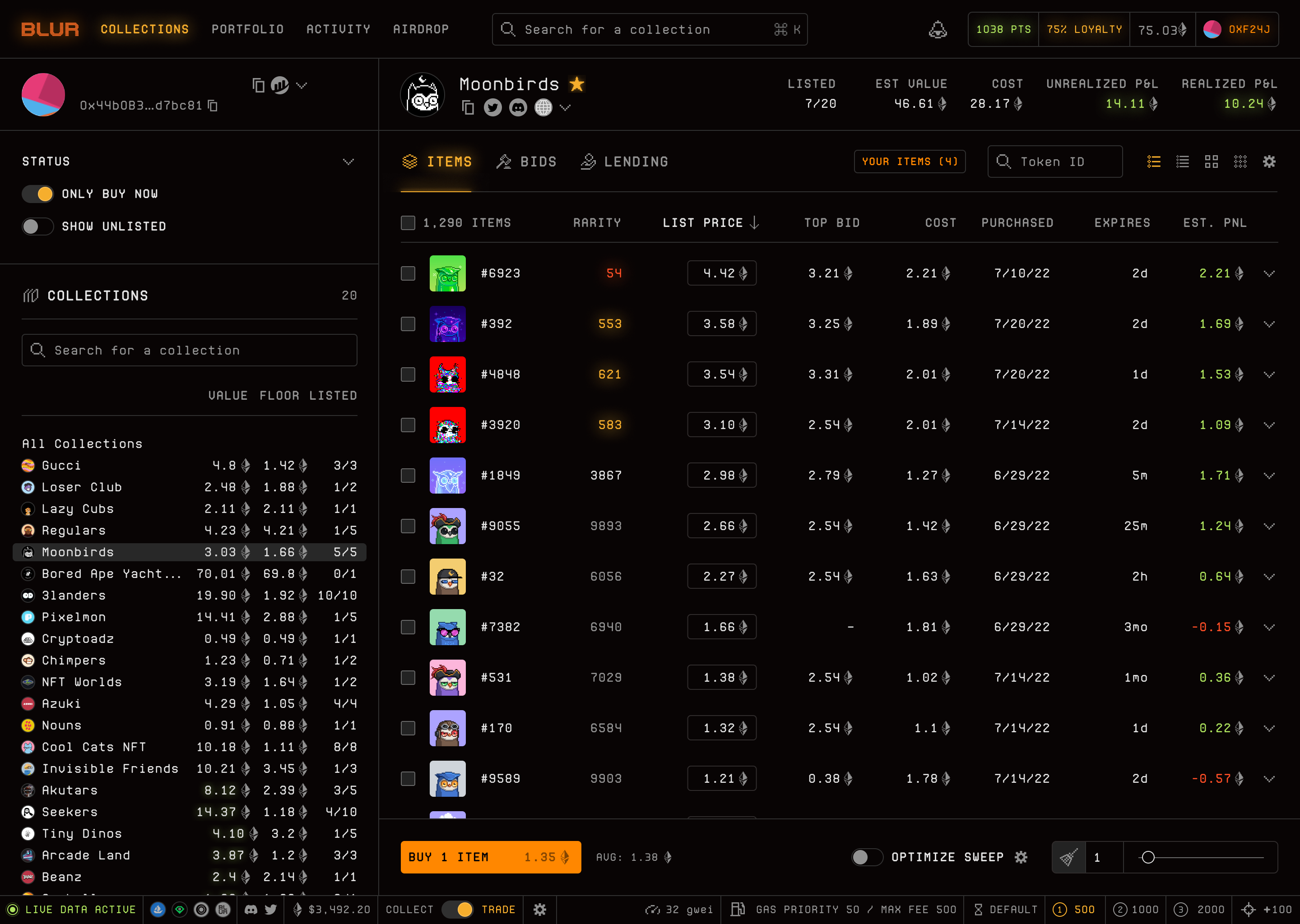Expand row details for #392

pyautogui.click(x=1269, y=324)
